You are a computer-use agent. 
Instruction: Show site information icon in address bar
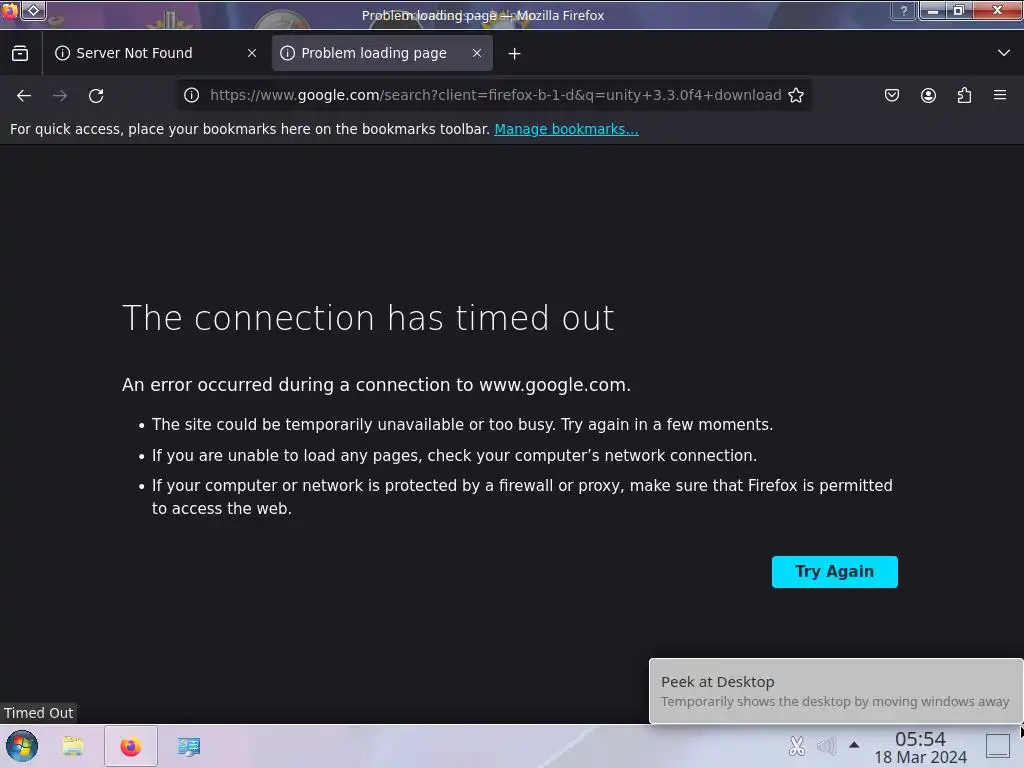(x=191, y=95)
